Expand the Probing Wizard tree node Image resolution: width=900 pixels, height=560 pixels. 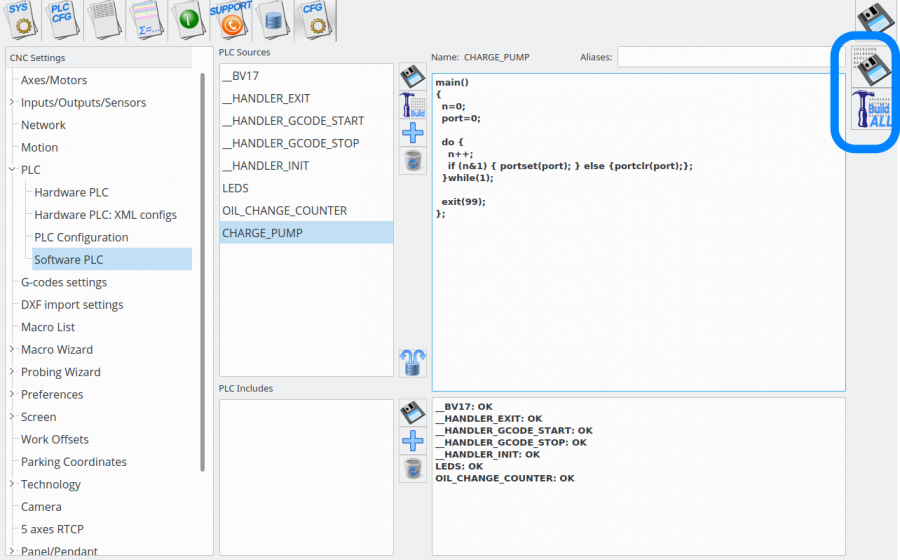pyautogui.click(x=12, y=372)
